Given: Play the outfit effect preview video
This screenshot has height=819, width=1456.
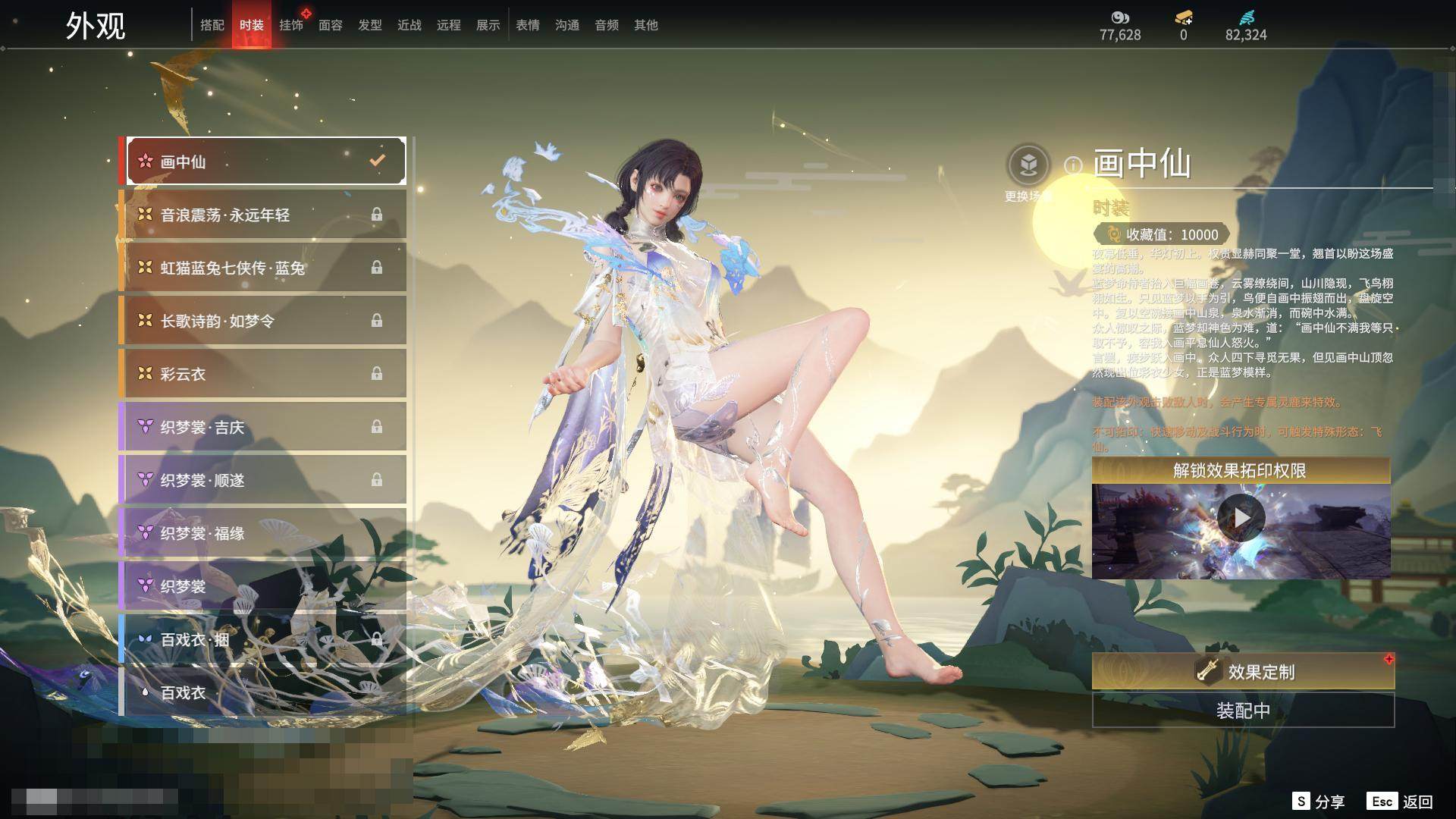Looking at the screenshot, I should click(x=1241, y=517).
